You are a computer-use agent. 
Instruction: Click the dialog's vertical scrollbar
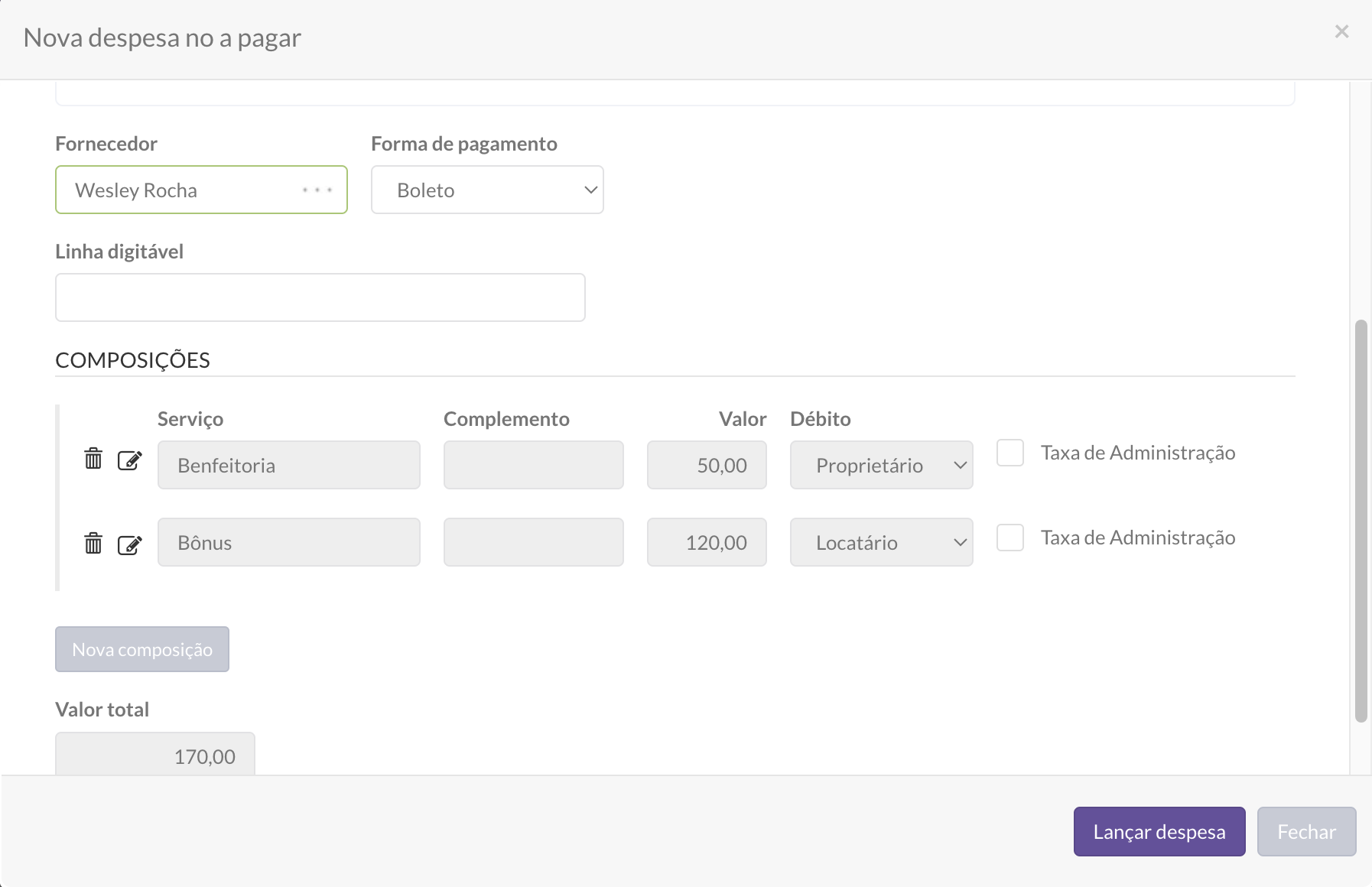click(1361, 520)
